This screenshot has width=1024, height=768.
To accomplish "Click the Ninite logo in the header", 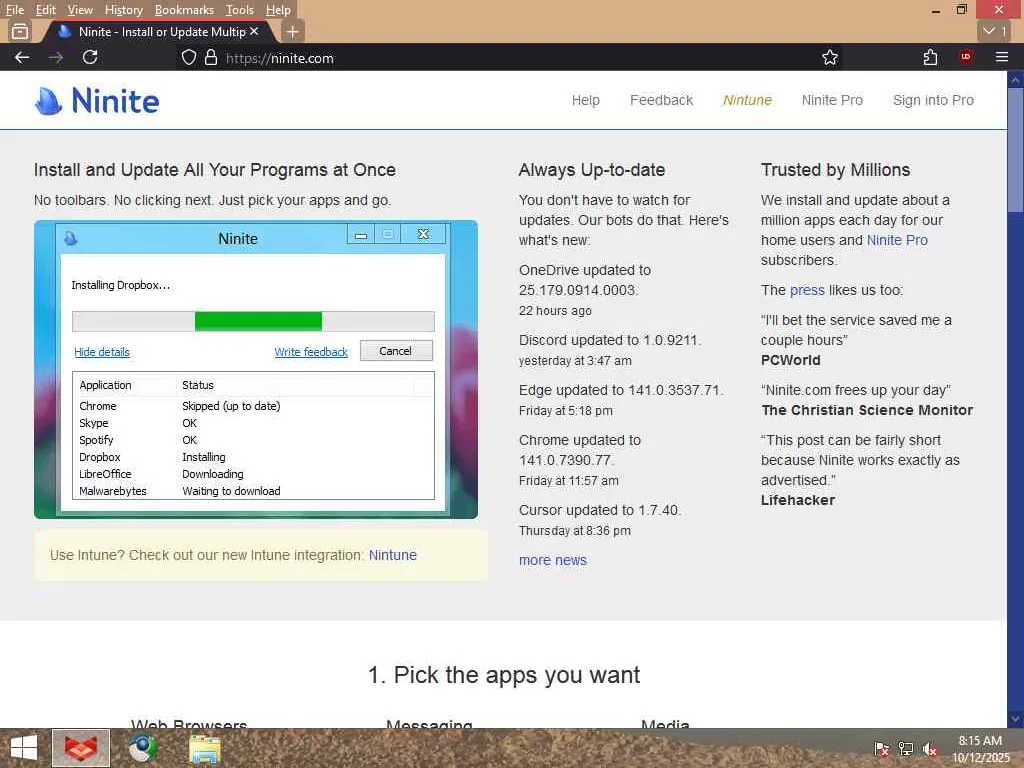I will point(97,101).
